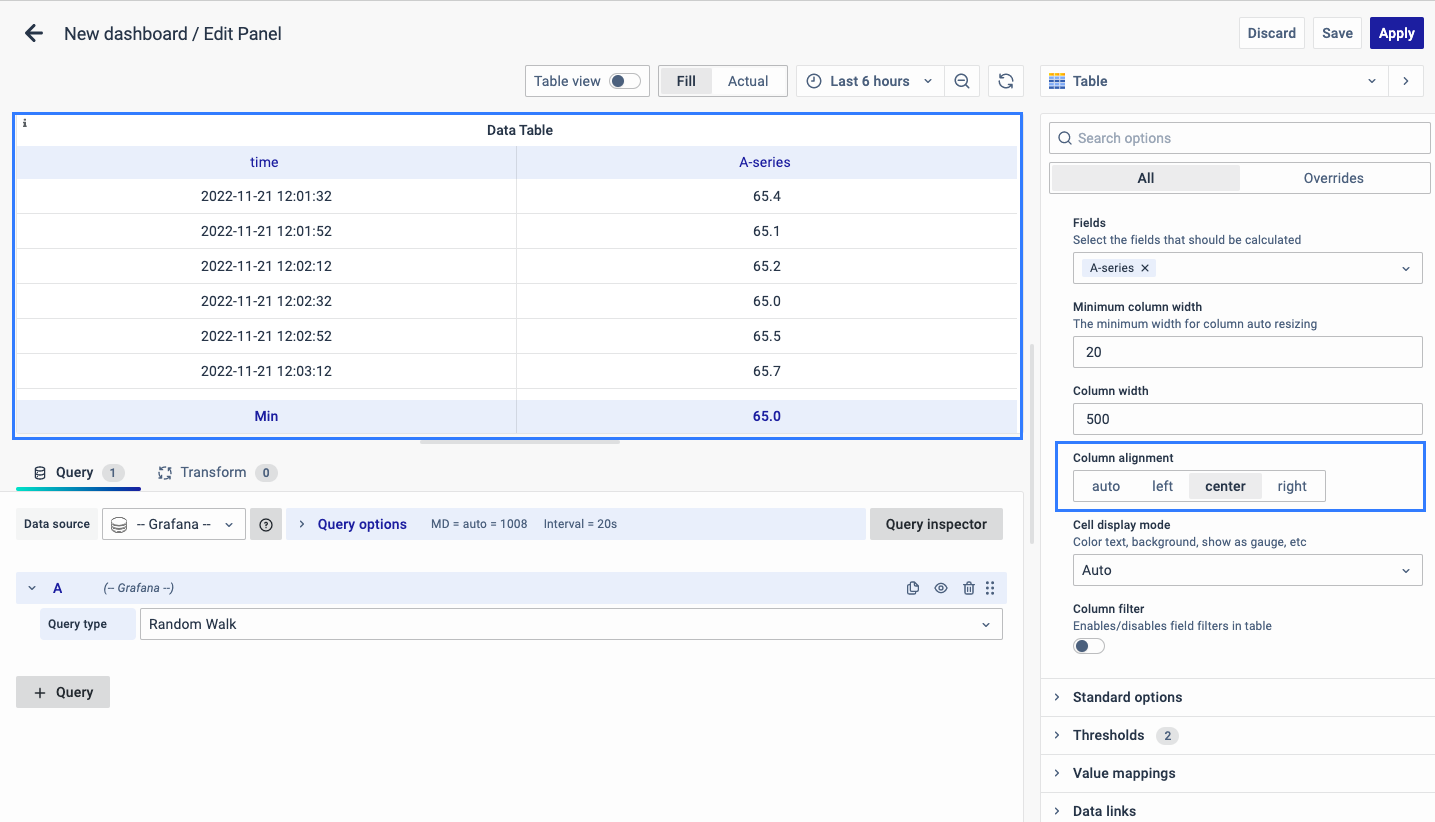Click the back arrow icon
The image size is (1435, 822).
click(34, 33)
